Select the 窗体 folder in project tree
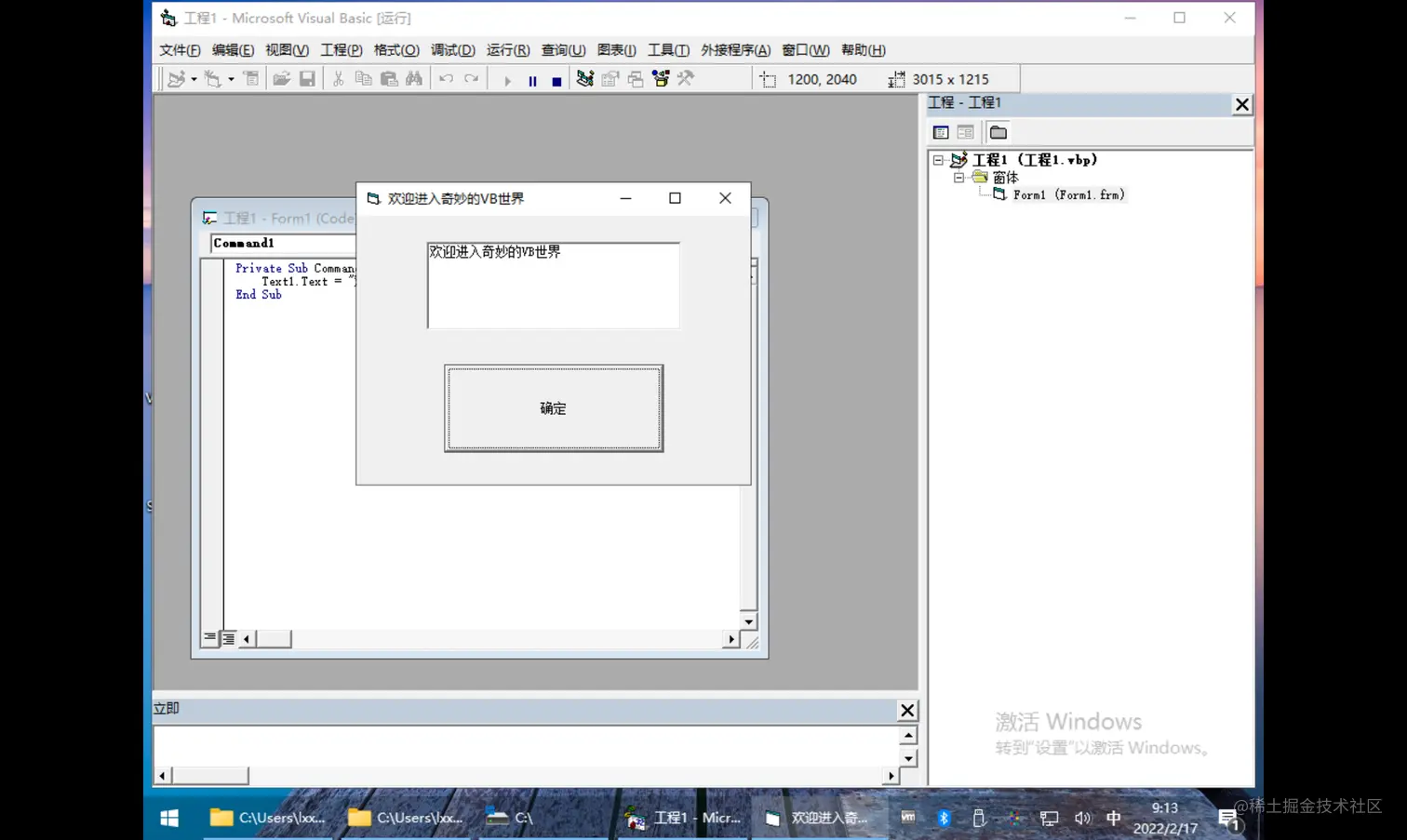The image size is (1407, 840). pos(1005,177)
